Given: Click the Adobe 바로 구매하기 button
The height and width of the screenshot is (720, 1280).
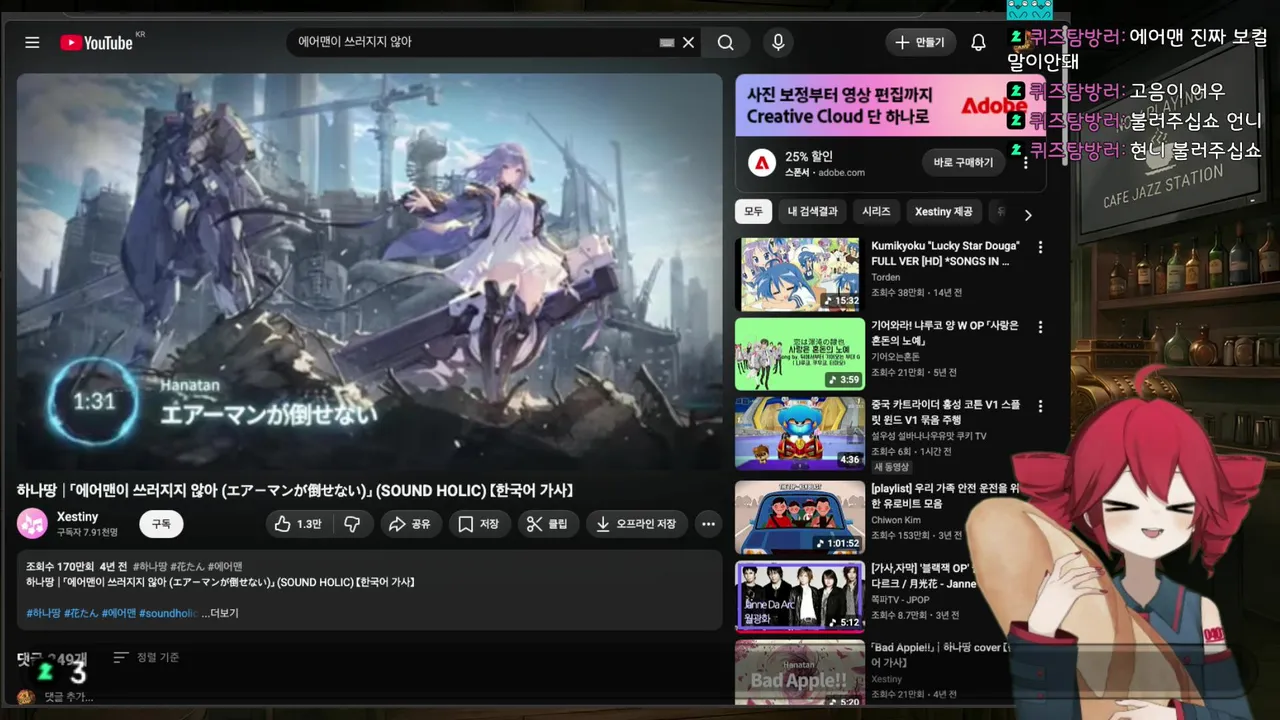Looking at the screenshot, I should pos(963,162).
